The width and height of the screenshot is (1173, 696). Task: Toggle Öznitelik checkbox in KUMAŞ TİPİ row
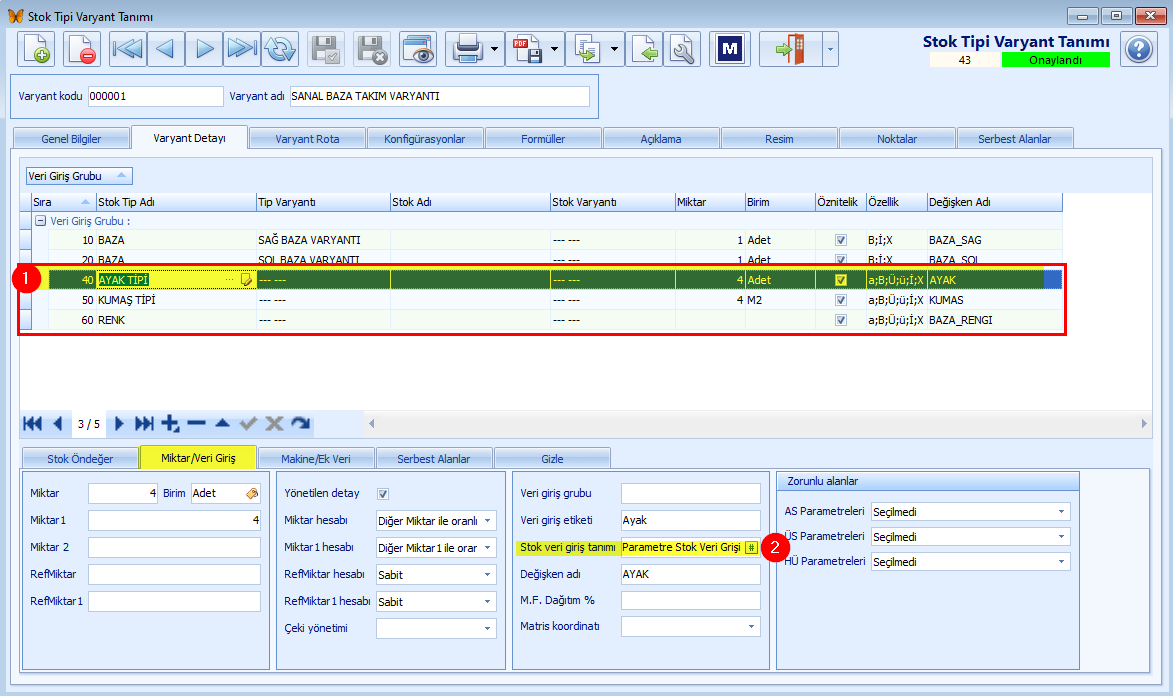[x=841, y=300]
